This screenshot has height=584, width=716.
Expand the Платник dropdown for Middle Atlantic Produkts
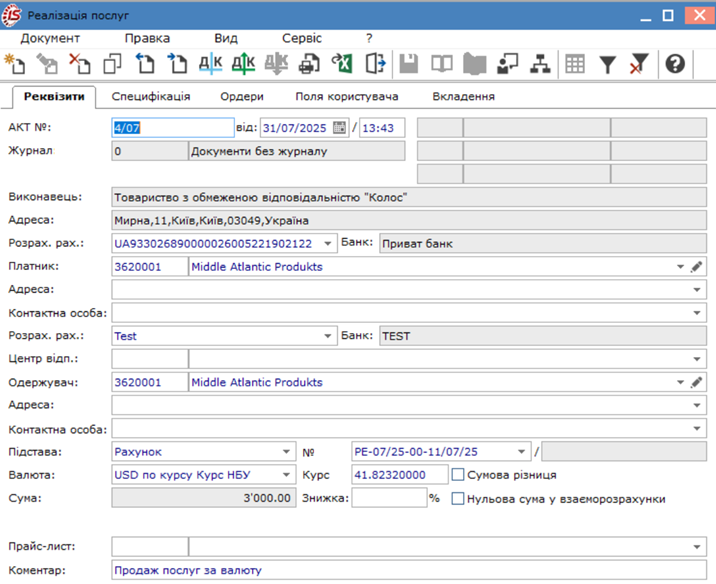tap(680, 267)
